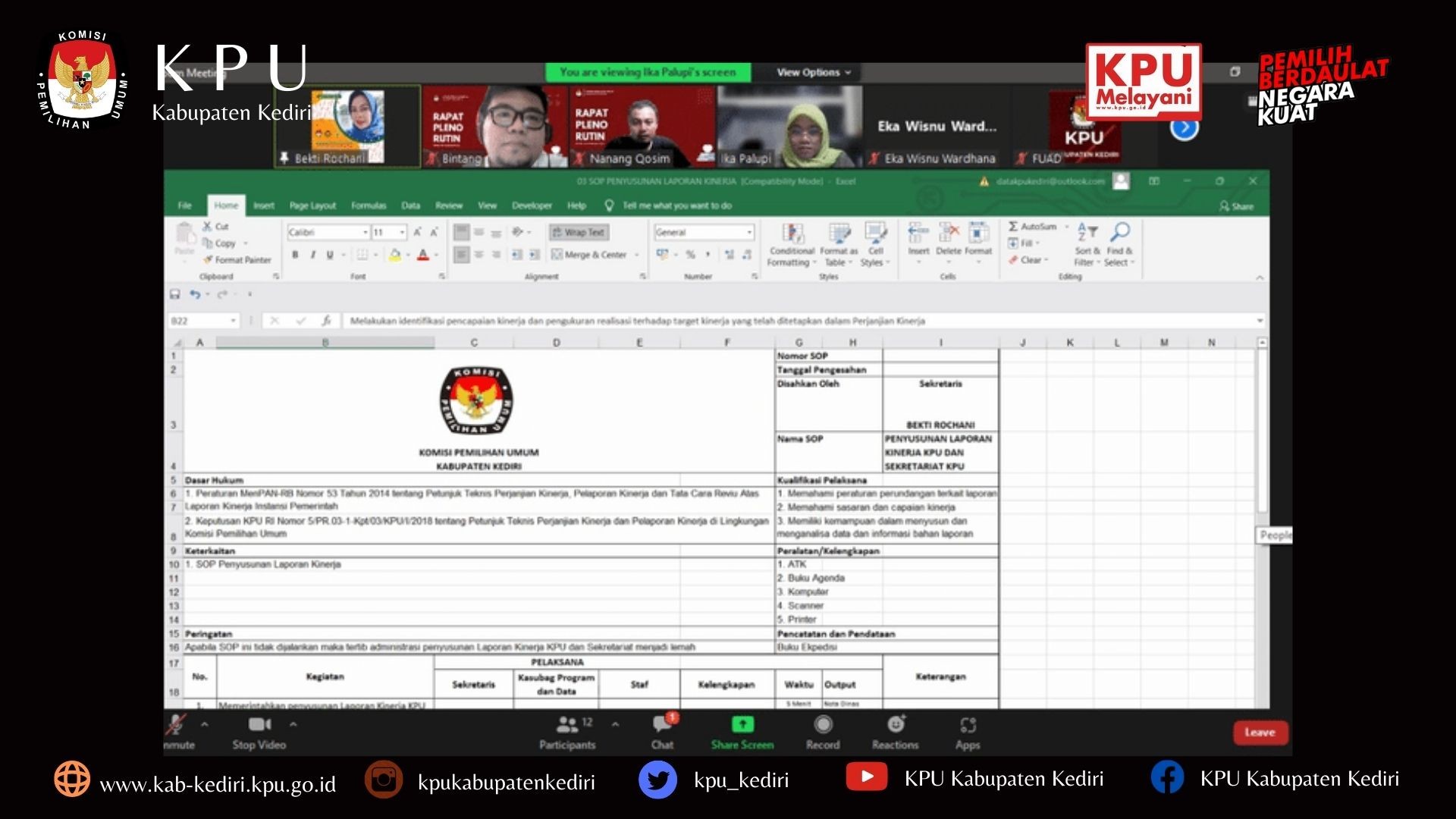Stop the video camera

pyautogui.click(x=259, y=725)
